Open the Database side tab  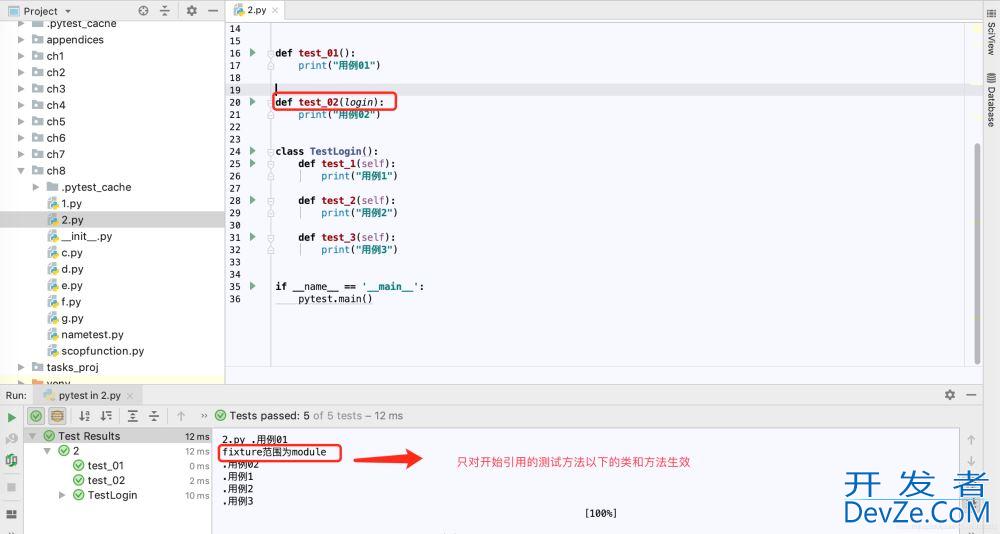tap(991, 100)
